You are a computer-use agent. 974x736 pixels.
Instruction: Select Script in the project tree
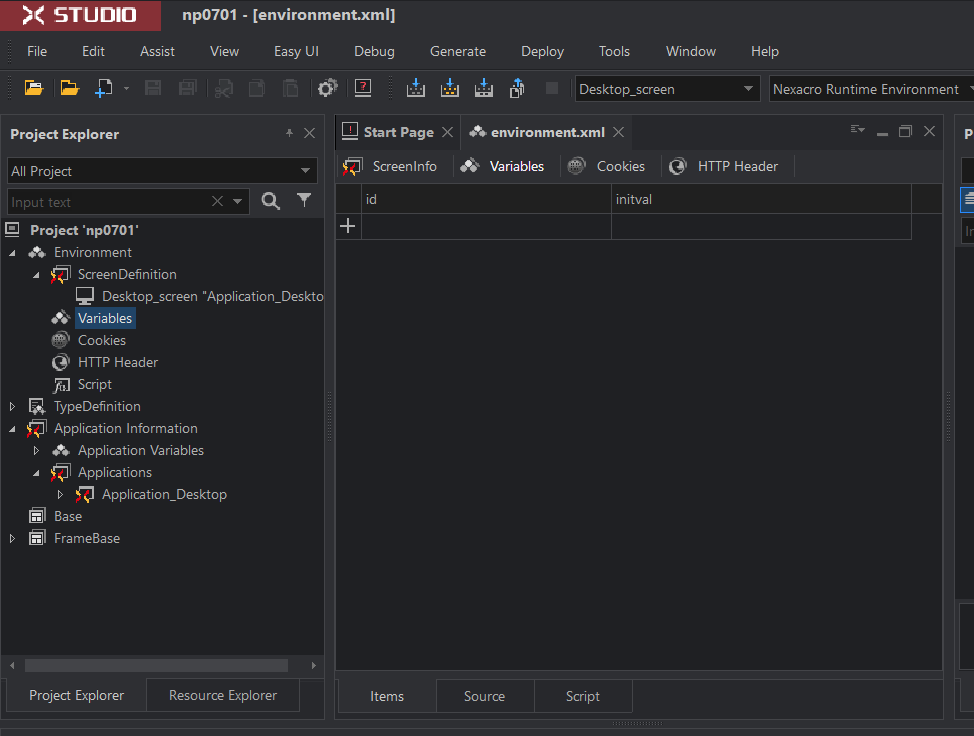[x=94, y=384]
